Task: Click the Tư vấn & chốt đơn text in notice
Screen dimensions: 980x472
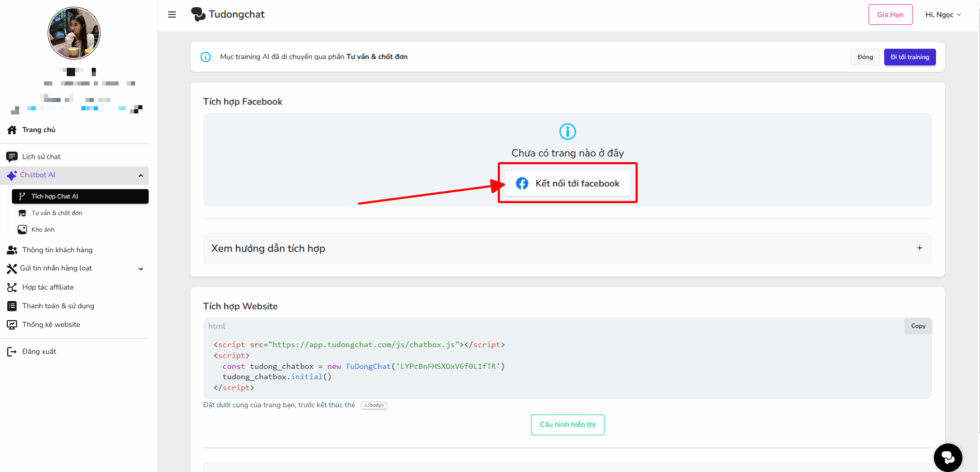Action: pos(378,57)
